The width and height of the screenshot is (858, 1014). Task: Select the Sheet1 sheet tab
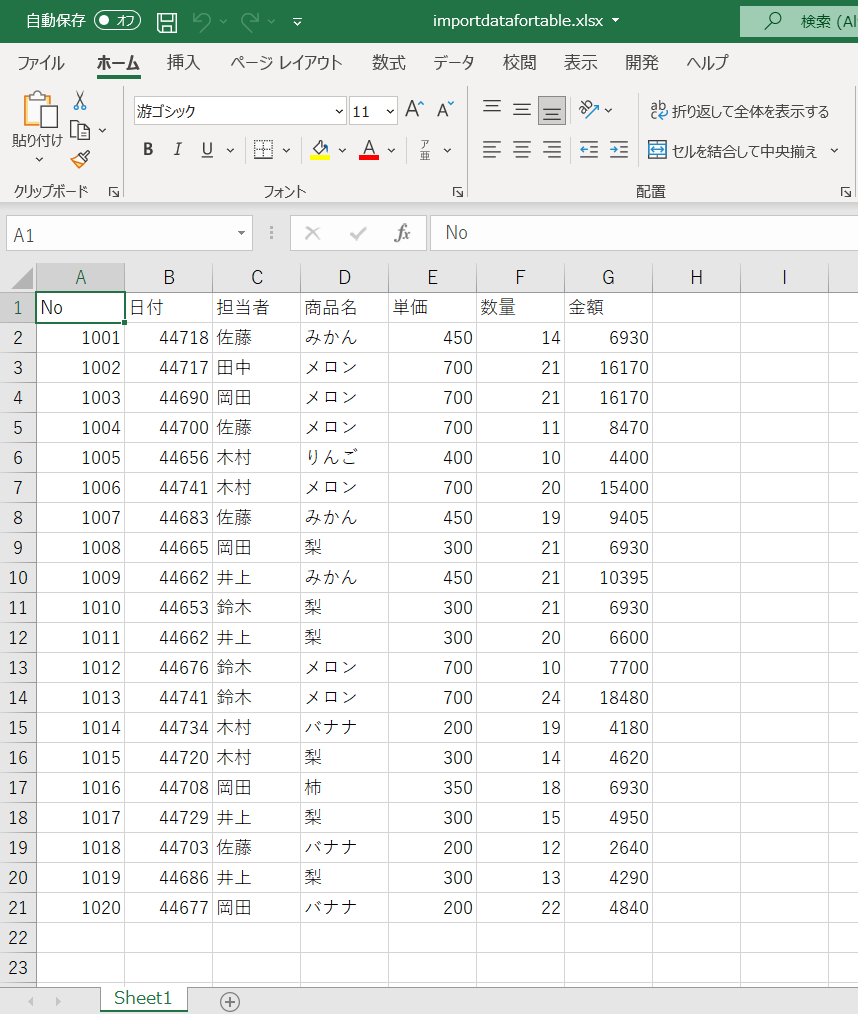(143, 998)
